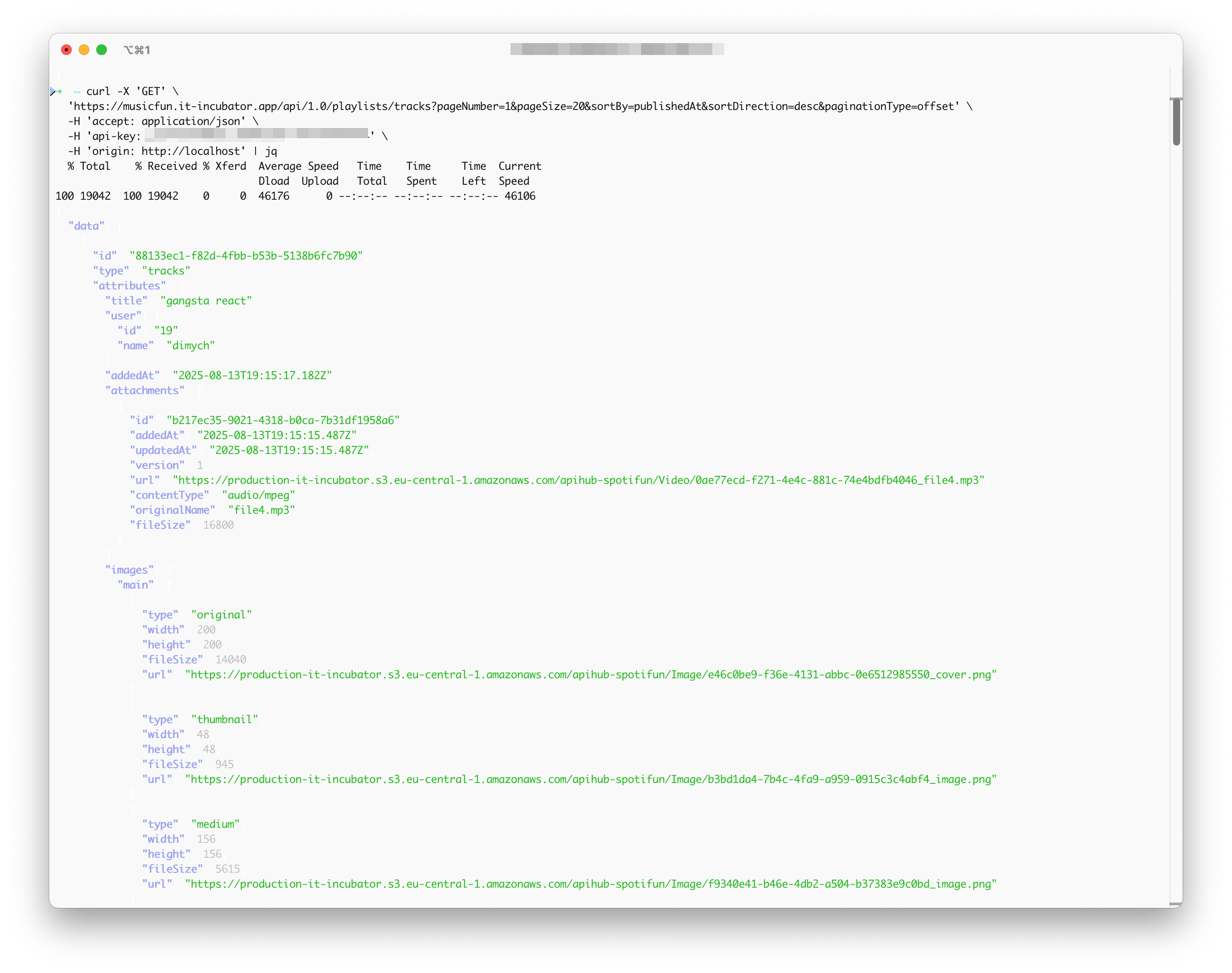This screenshot has width=1232, height=973.
Task: Click the "attachments" JSON key
Action: point(145,391)
